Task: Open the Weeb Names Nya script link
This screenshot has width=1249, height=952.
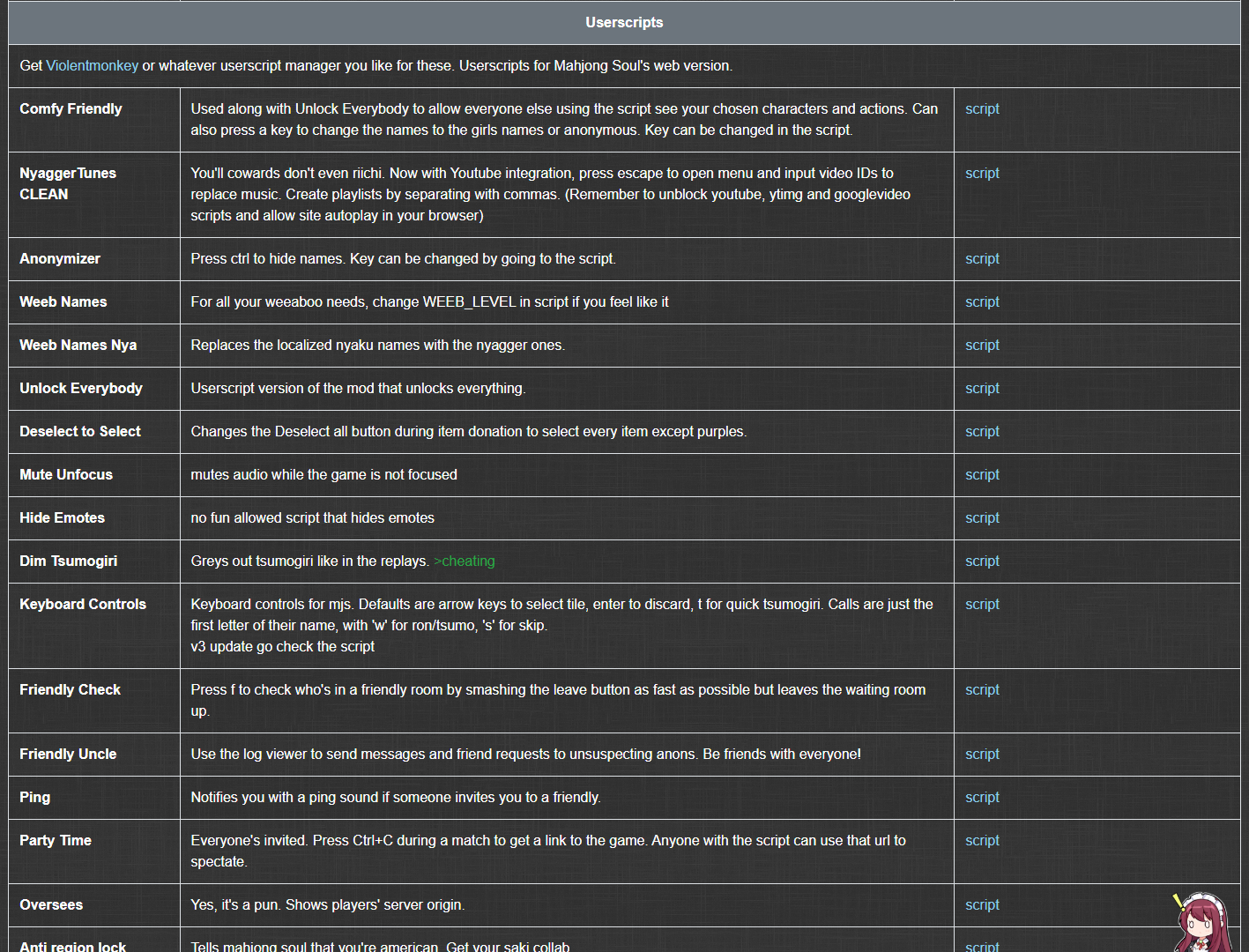Action: point(982,345)
